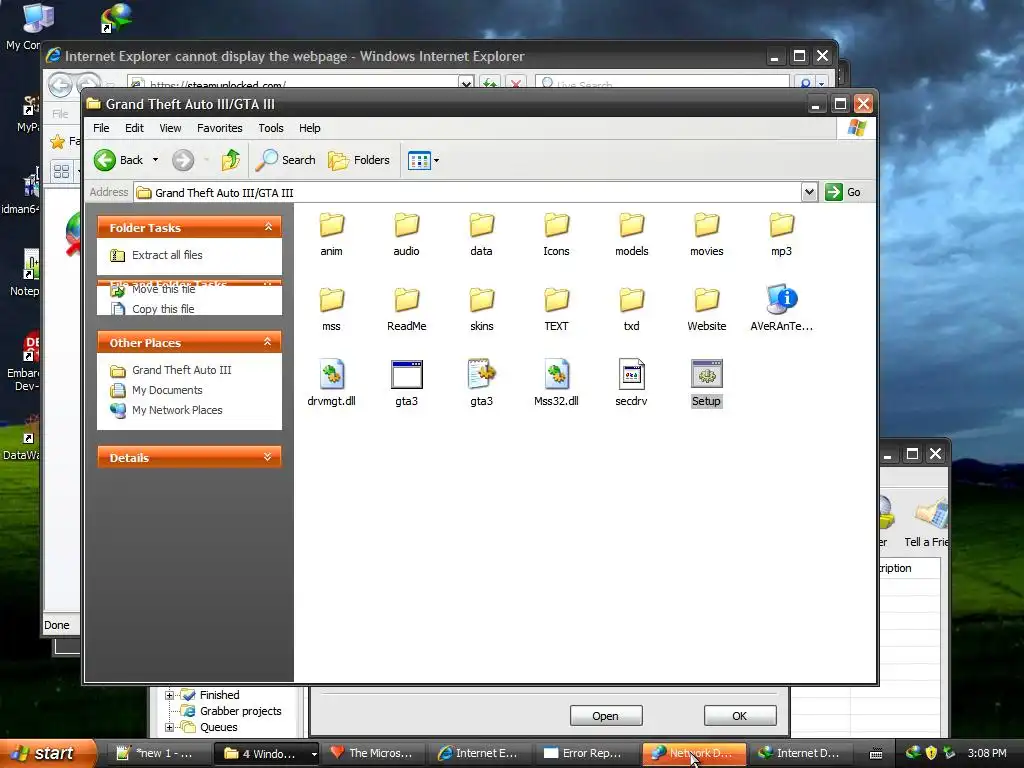1024x768 pixels.
Task: Click Extract all files
Action: click(167, 255)
